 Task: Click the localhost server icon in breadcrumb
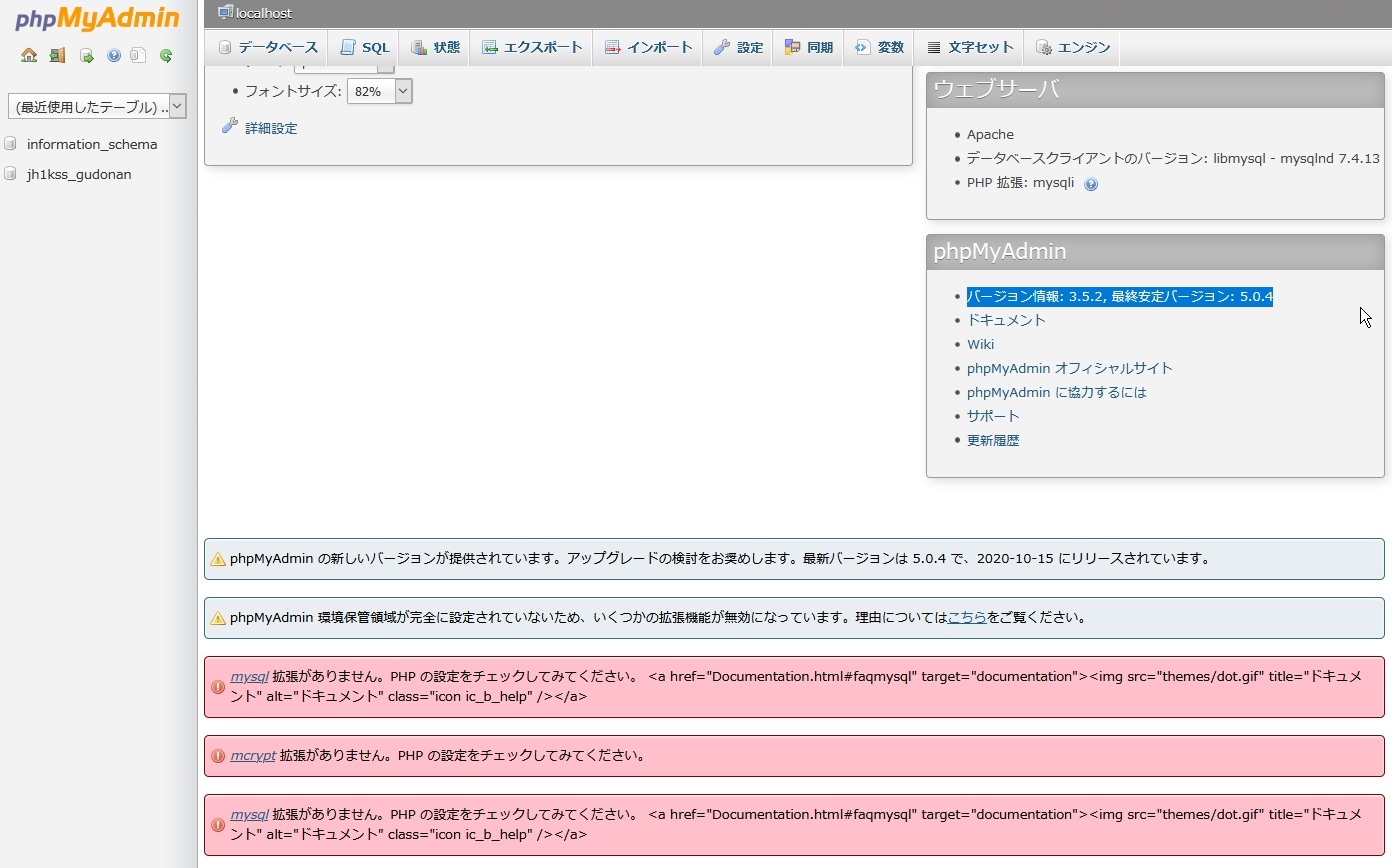click(x=225, y=13)
